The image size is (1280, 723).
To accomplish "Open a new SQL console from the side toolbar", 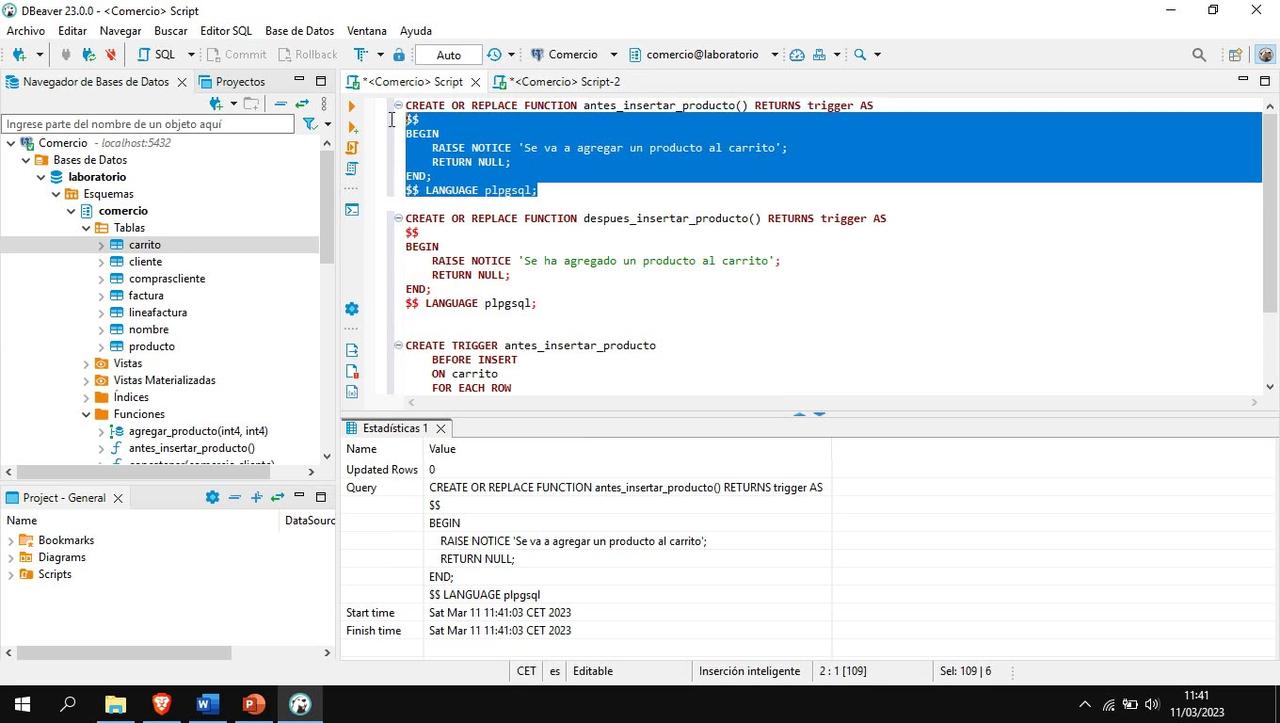I will [351, 210].
